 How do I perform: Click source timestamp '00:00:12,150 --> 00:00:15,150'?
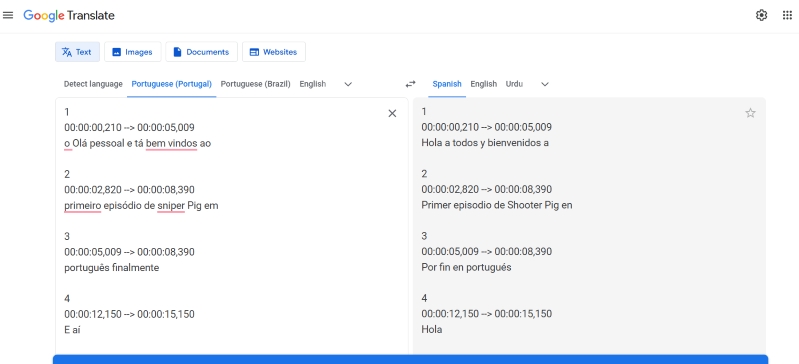tap(129, 315)
